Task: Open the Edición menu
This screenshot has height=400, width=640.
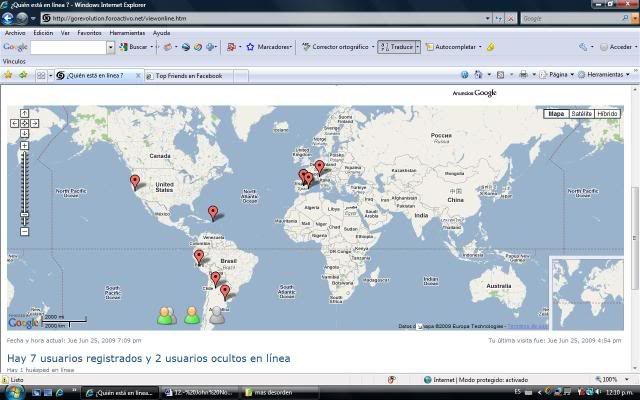Action: (x=43, y=33)
